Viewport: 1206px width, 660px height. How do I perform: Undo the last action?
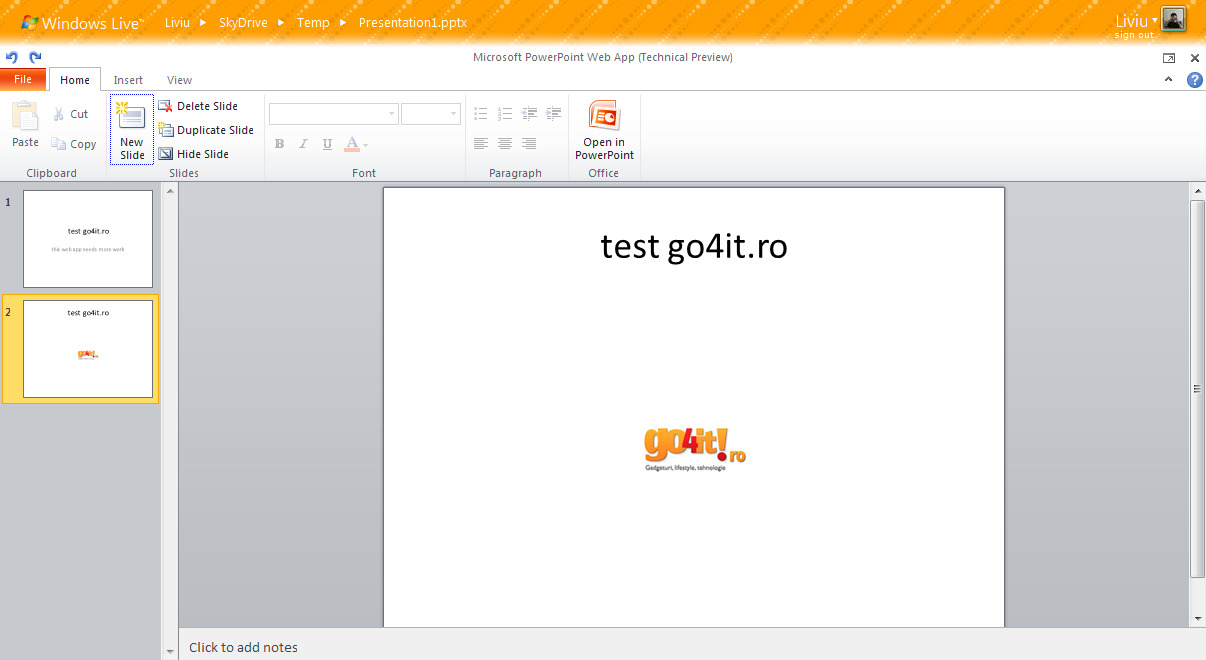(13, 58)
